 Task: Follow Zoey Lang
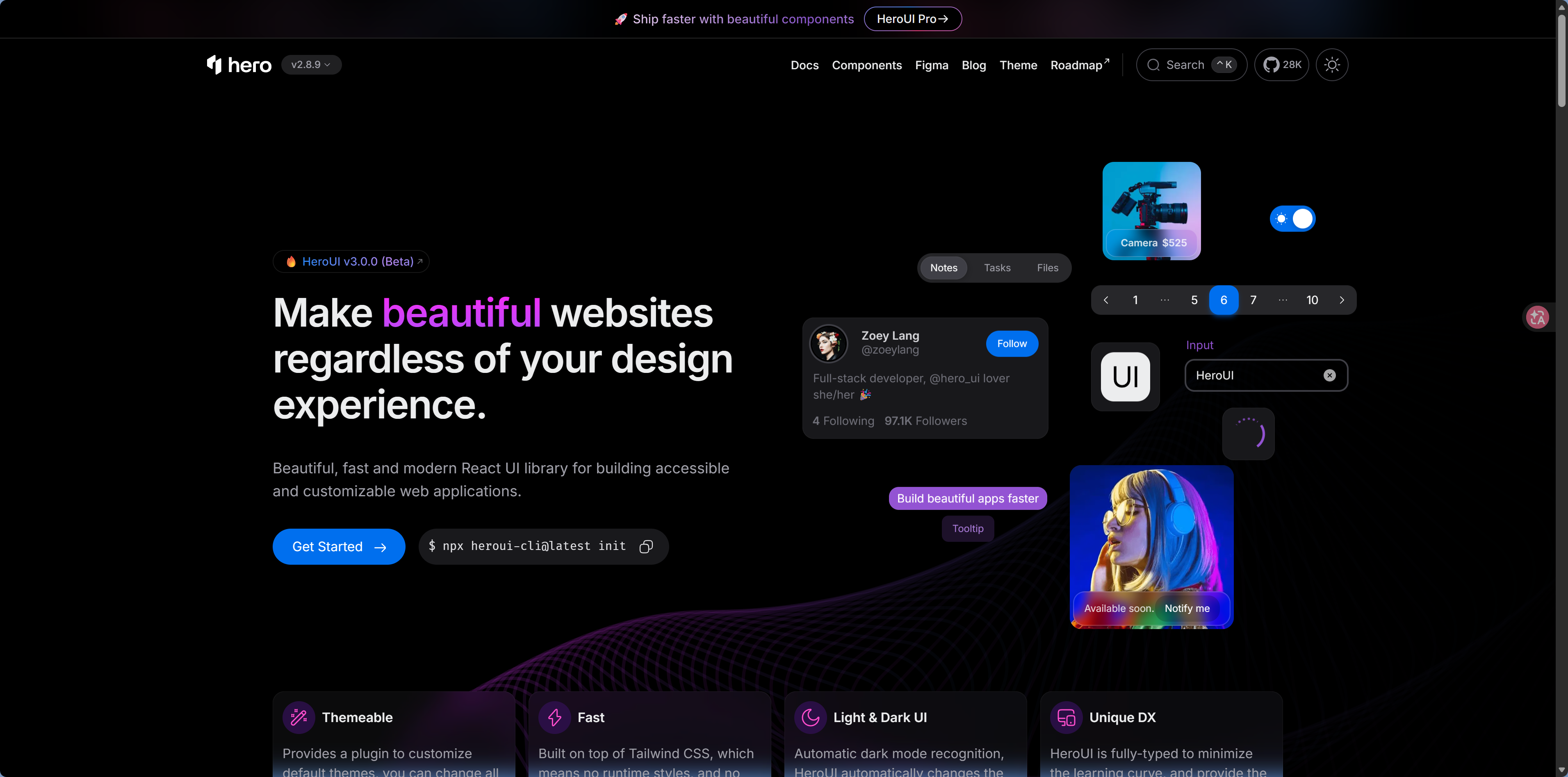click(x=1012, y=344)
